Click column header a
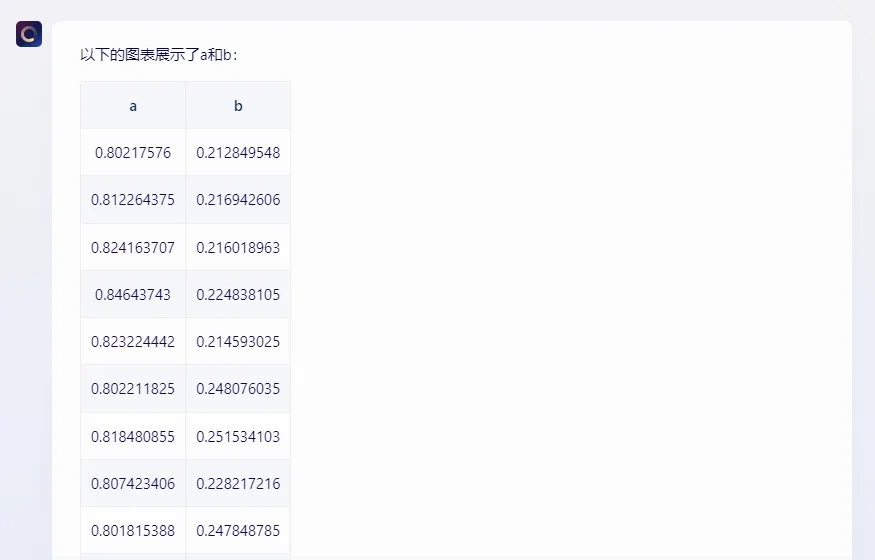This screenshot has height=560, width=875. (x=133, y=106)
